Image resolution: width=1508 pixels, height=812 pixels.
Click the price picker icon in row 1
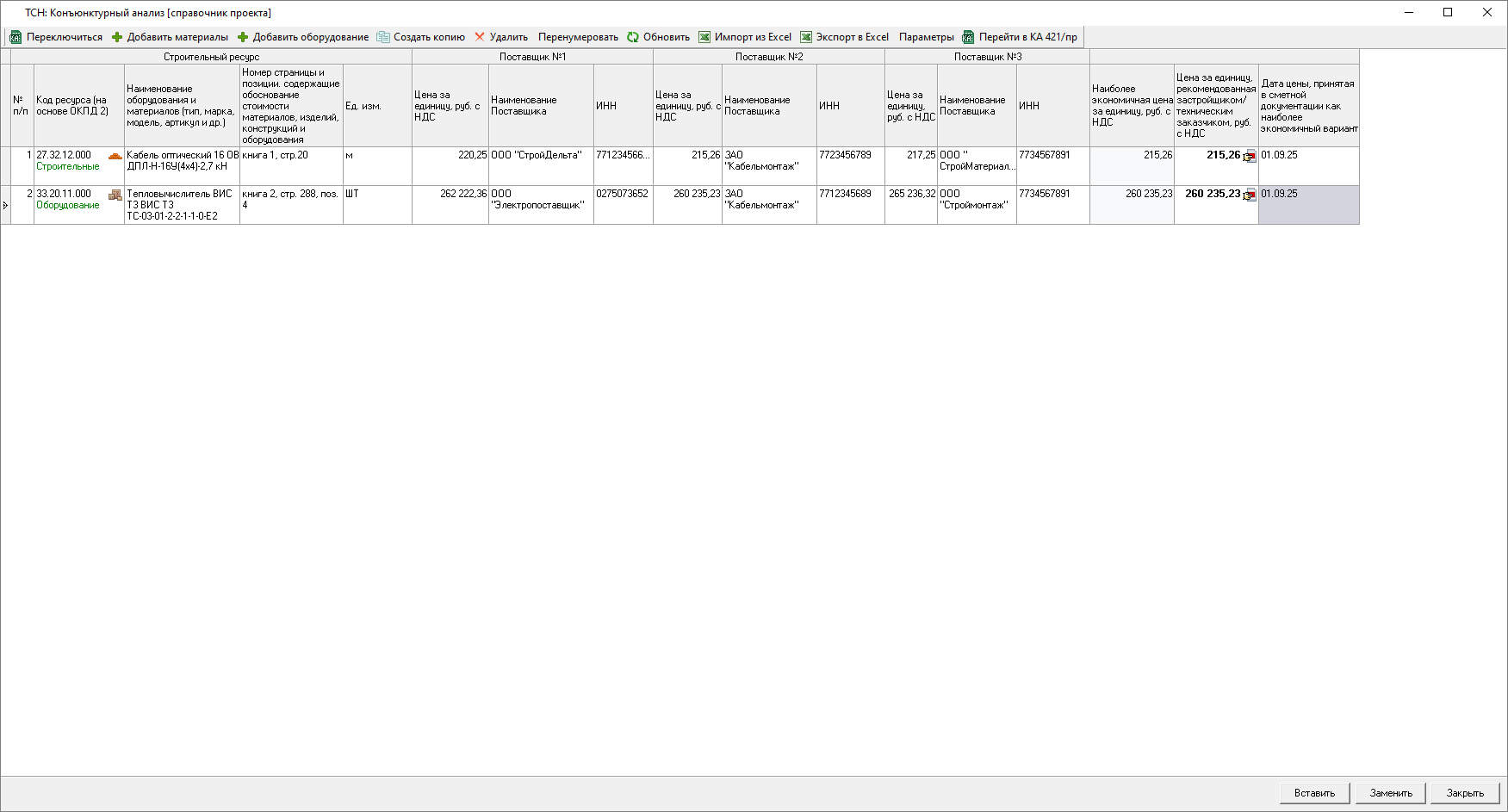(1250, 157)
